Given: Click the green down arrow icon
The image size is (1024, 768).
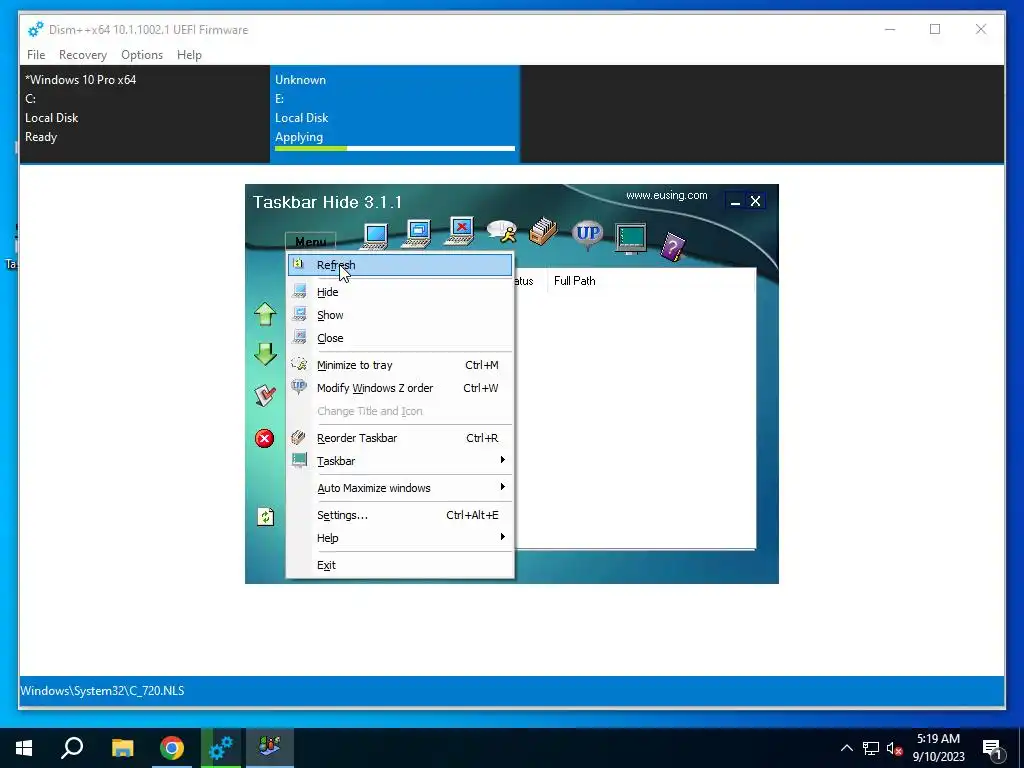Looking at the screenshot, I should tap(265, 354).
